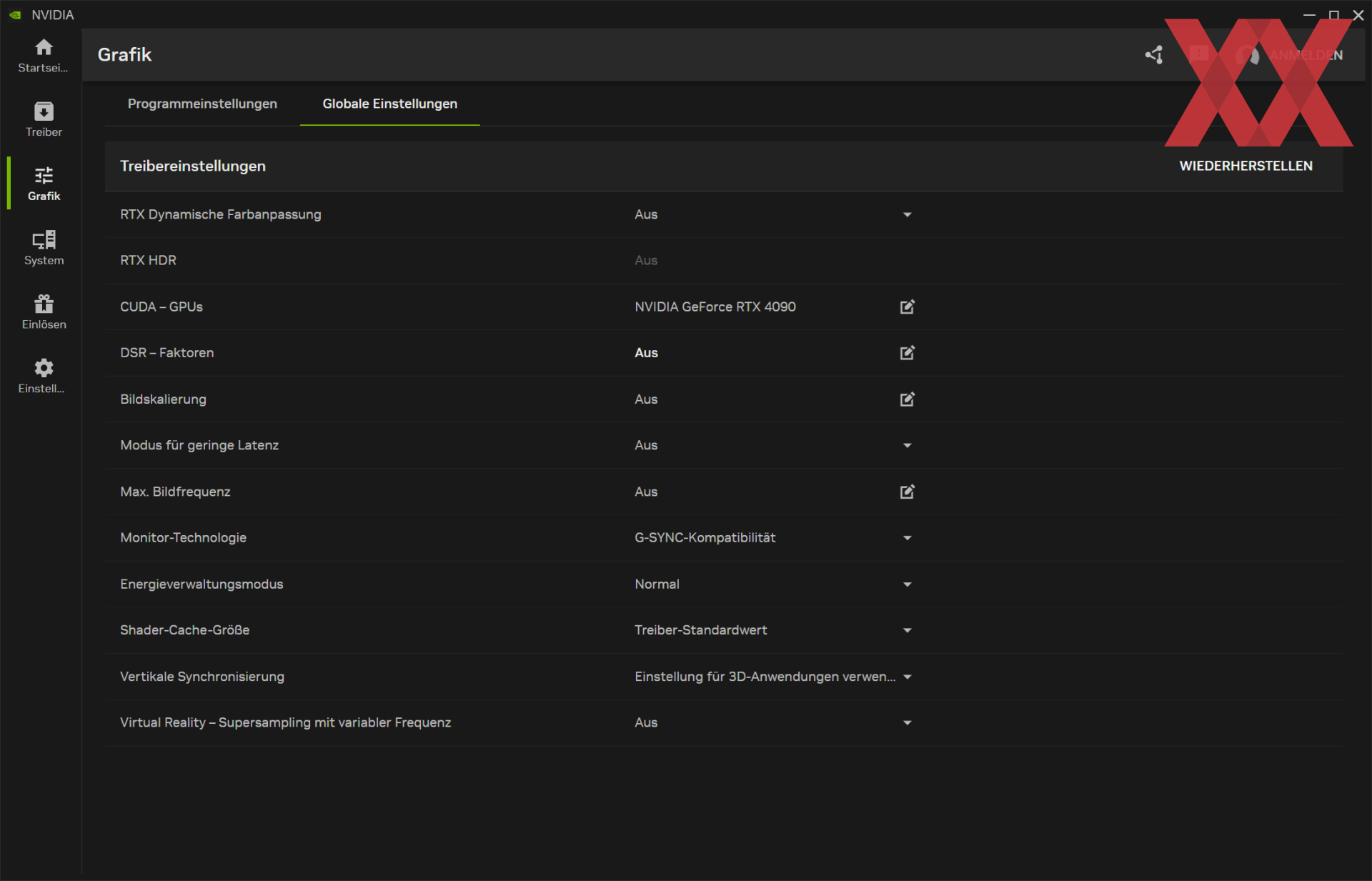Click the Aus value for Bildskalierung
The height and width of the screenshot is (881, 1372).
646,399
